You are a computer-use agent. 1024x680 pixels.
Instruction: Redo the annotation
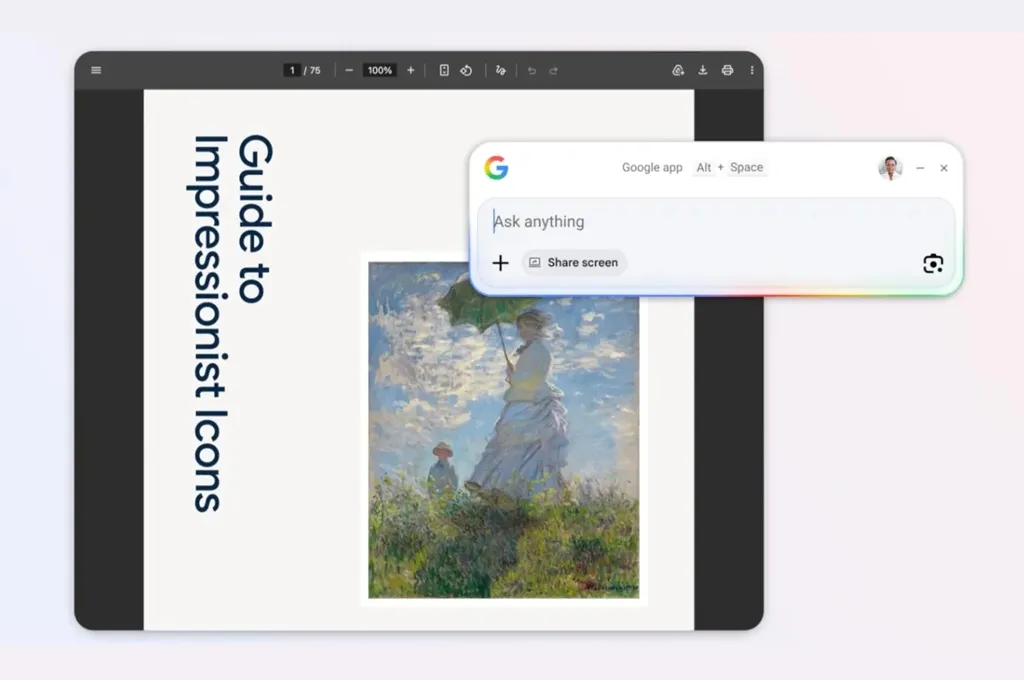(554, 70)
